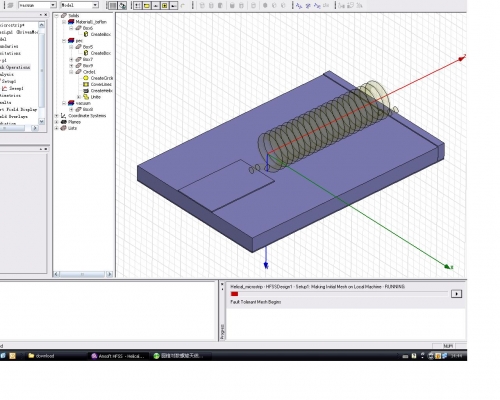Click the Planes icon in tree
This screenshot has width=500, height=400.
pos(63,122)
